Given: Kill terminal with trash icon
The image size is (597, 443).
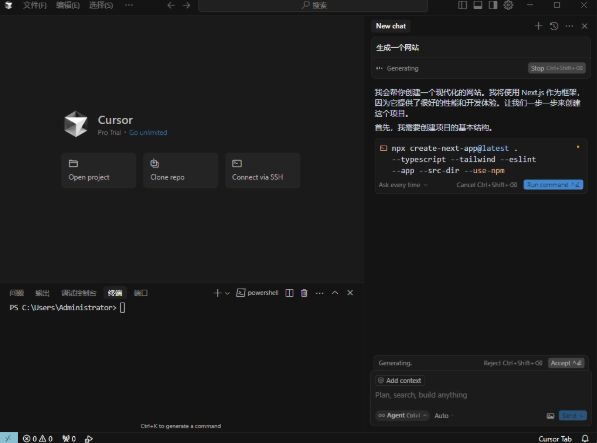Looking at the screenshot, I should point(304,293).
